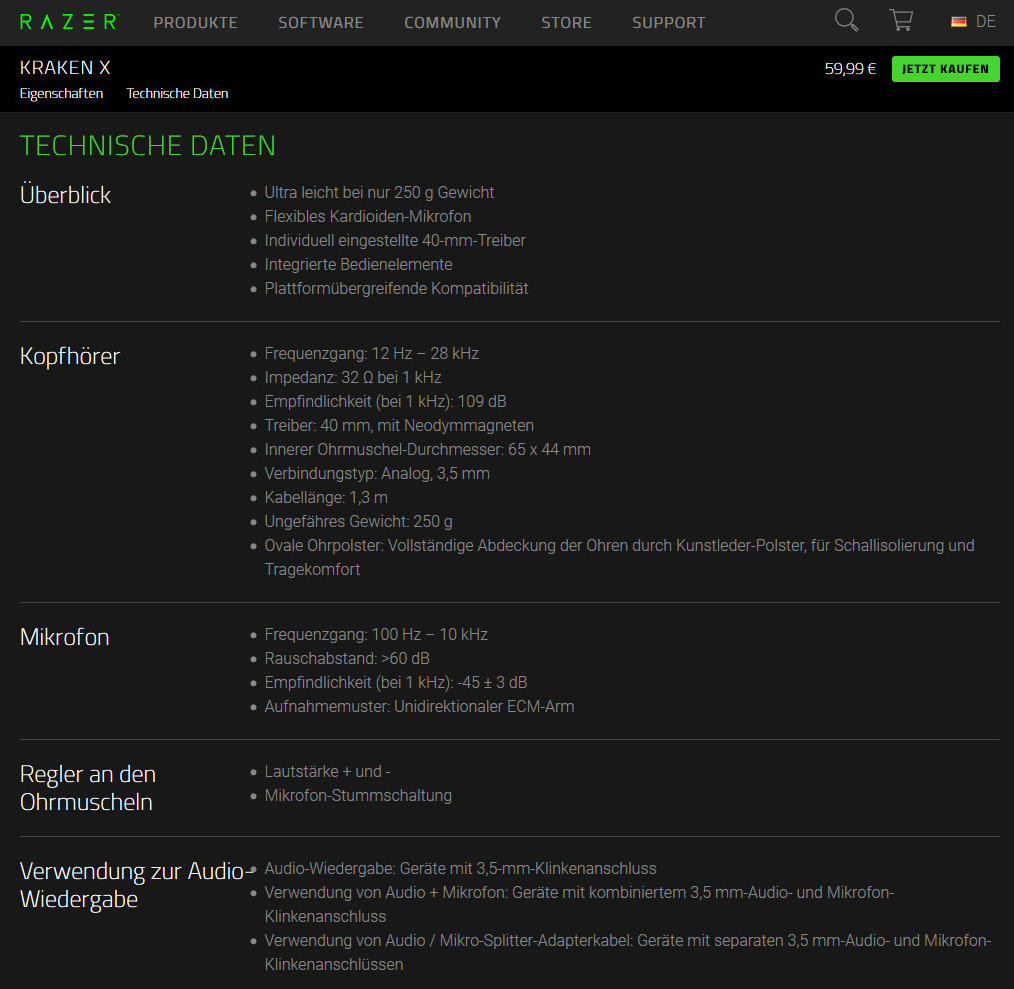Open the PRODUKTE menu
Screen dimensions: 1014x989
[x=195, y=23]
